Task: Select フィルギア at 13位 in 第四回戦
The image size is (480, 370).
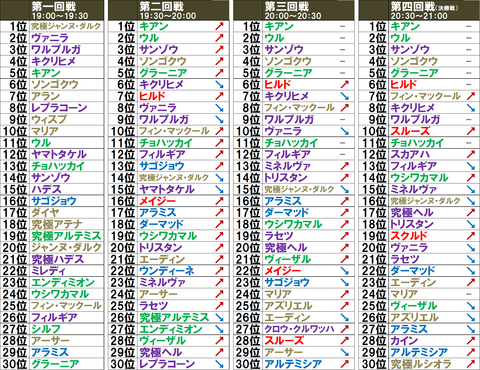Action: click(413, 166)
